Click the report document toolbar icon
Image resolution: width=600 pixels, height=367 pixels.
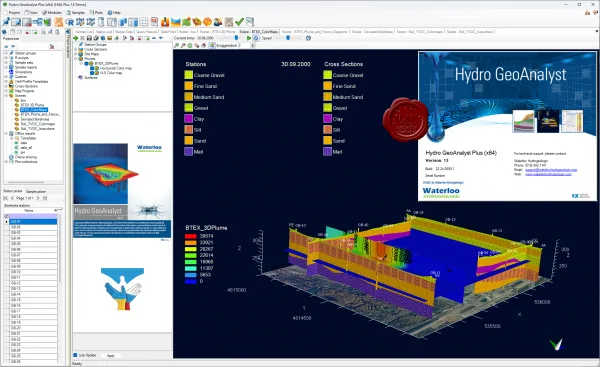[x=154, y=22]
